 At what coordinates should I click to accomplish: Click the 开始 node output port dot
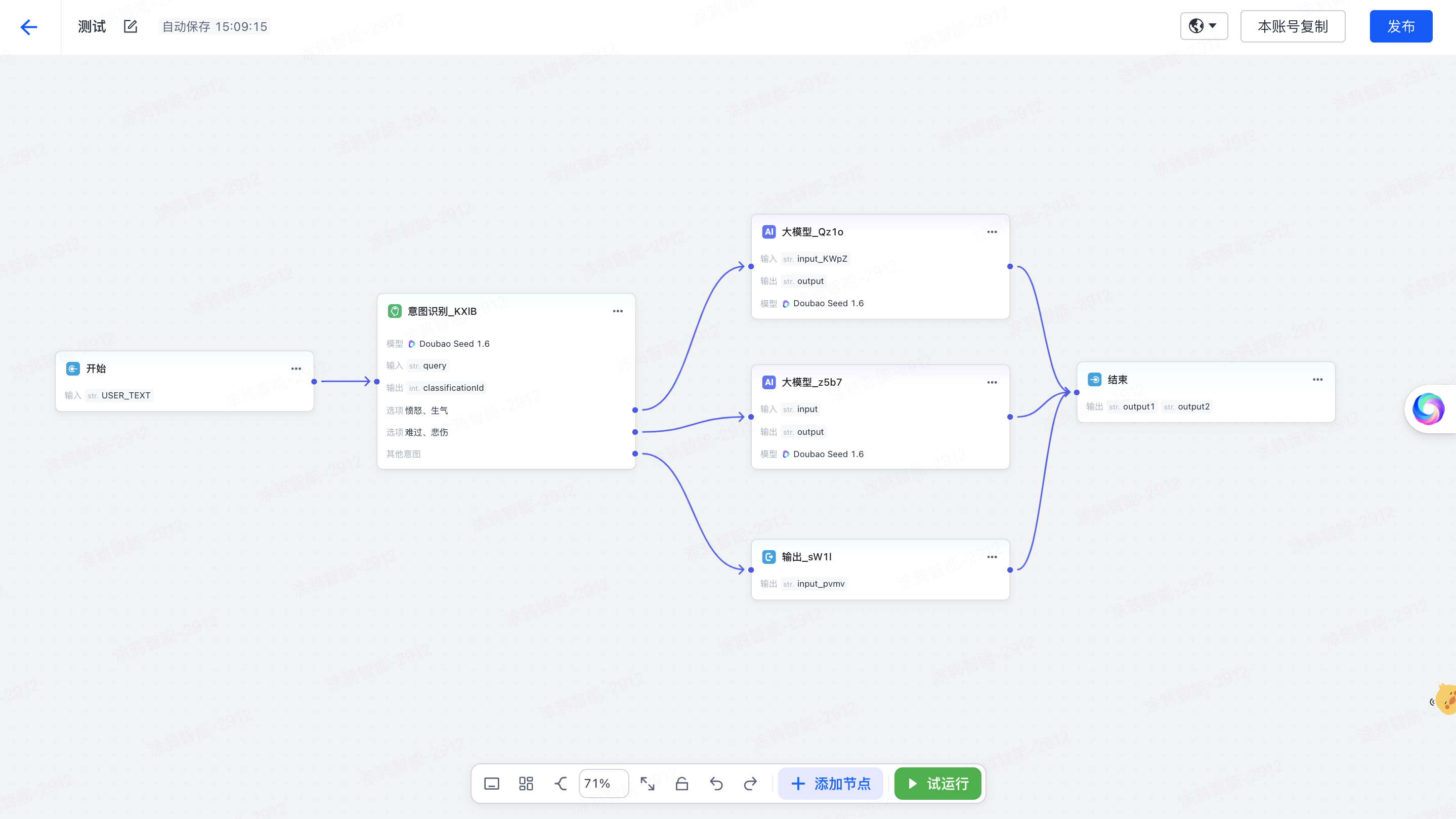(x=314, y=382)
